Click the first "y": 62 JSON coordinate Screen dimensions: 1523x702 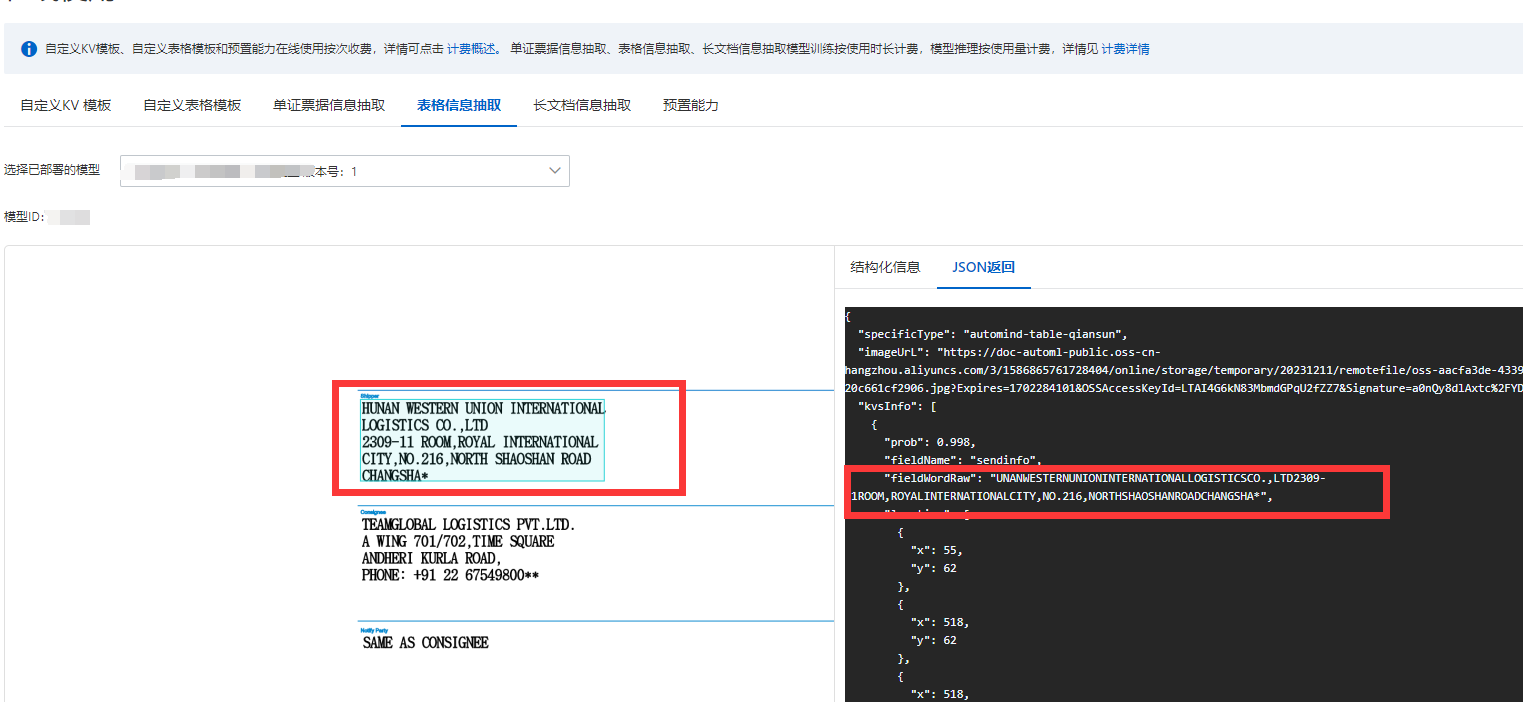[x=933, y=568]
